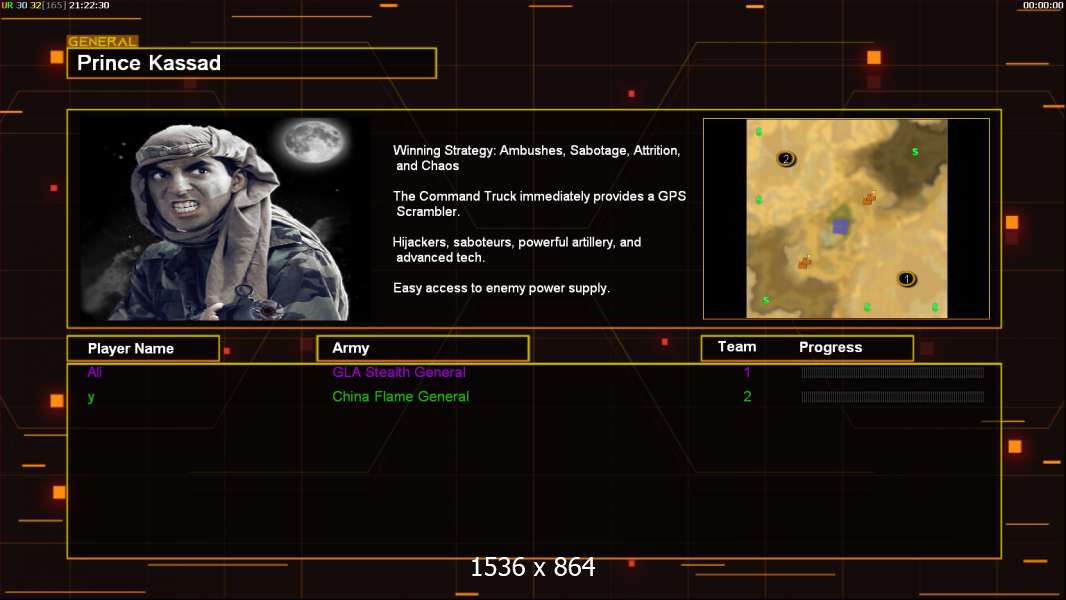Screen dimensions: 1066x600
Task: Click 'China Flame General' army entry
Action: click(x=400, y=397)
